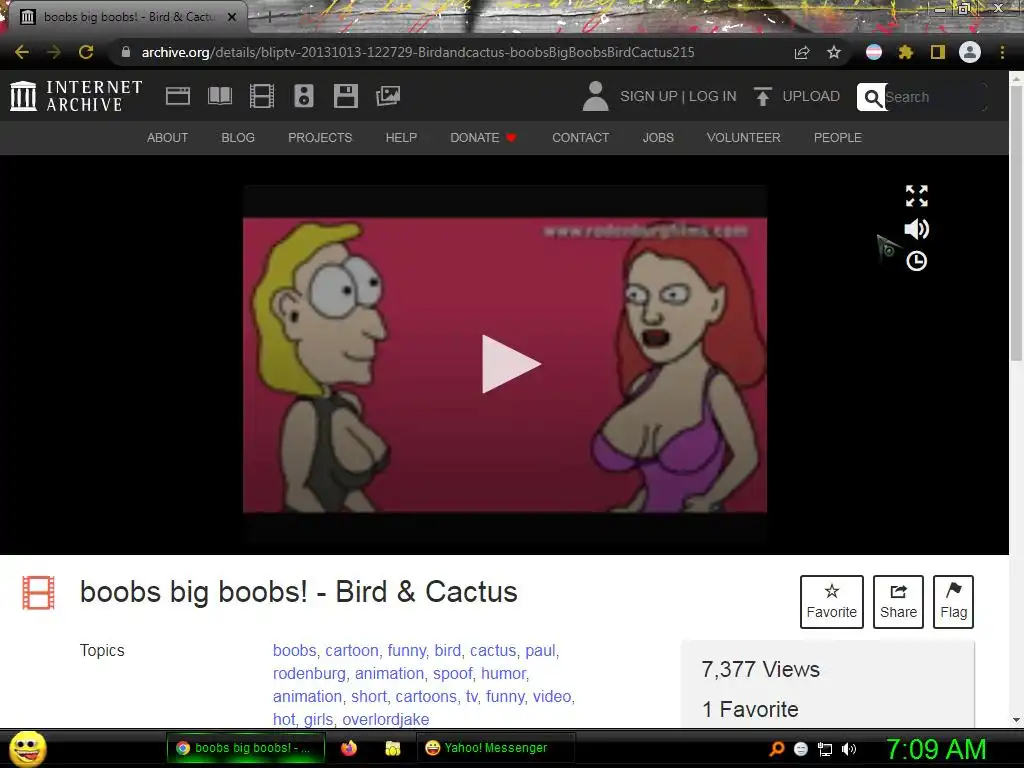Toggle fullscreen in the video player
Screen dimensions: 1024x768
pyautogui.click(x=917, y=196)
